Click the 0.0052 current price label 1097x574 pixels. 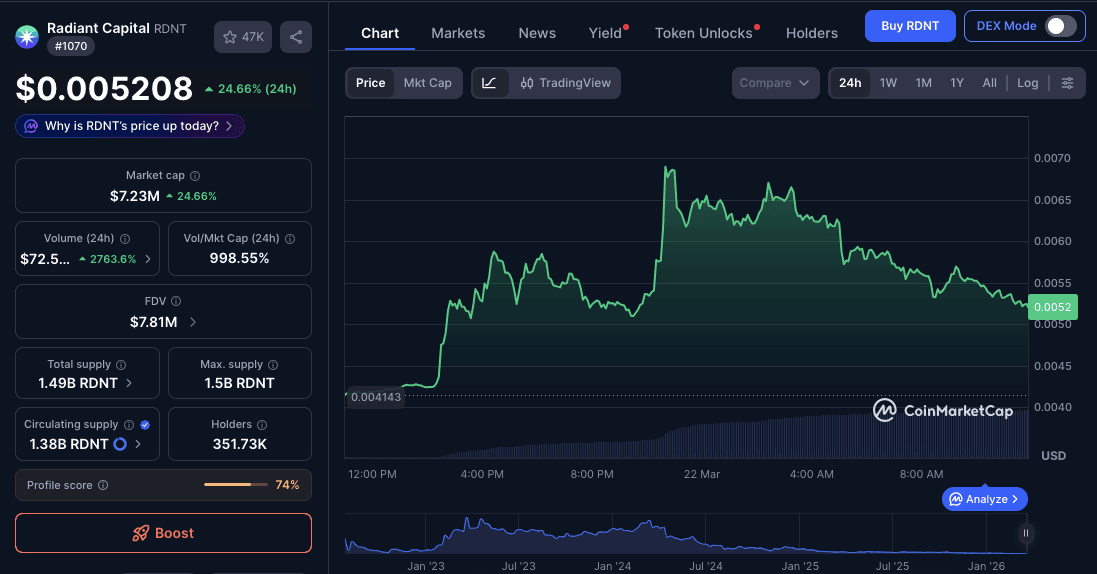1052,307
